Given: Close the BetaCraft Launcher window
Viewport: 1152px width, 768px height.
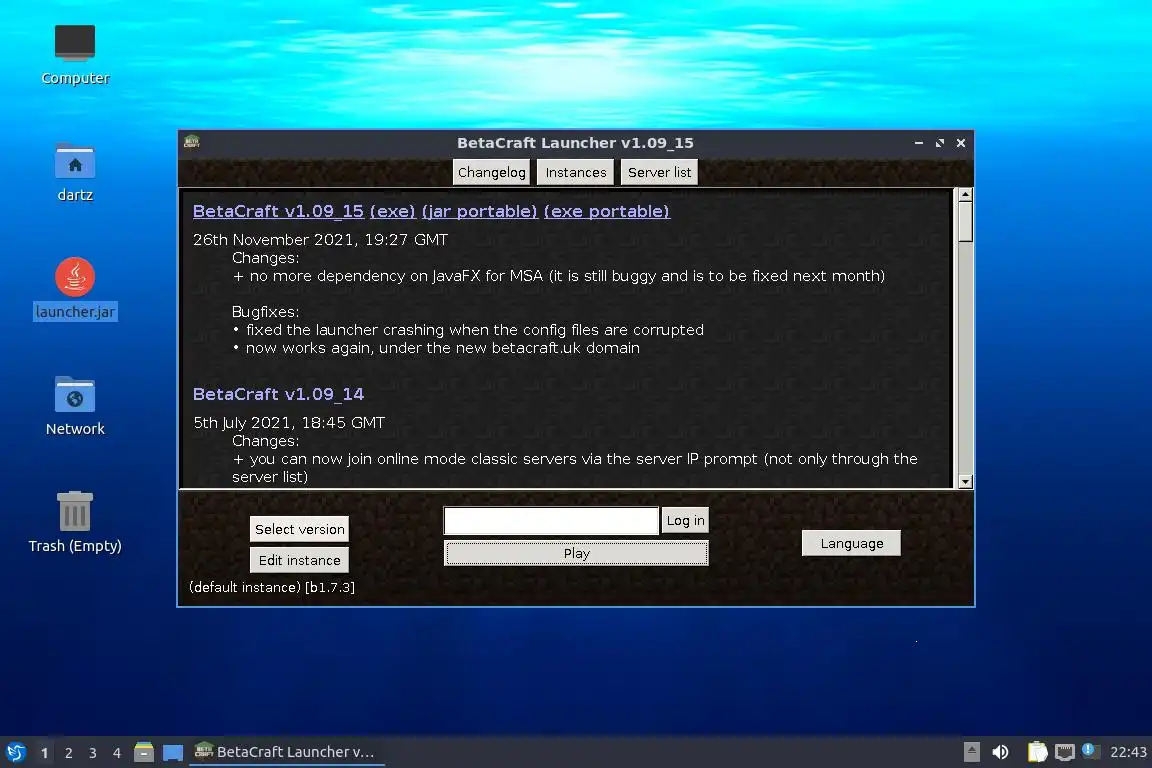Looking at the screenshot, I should point(960,143).
